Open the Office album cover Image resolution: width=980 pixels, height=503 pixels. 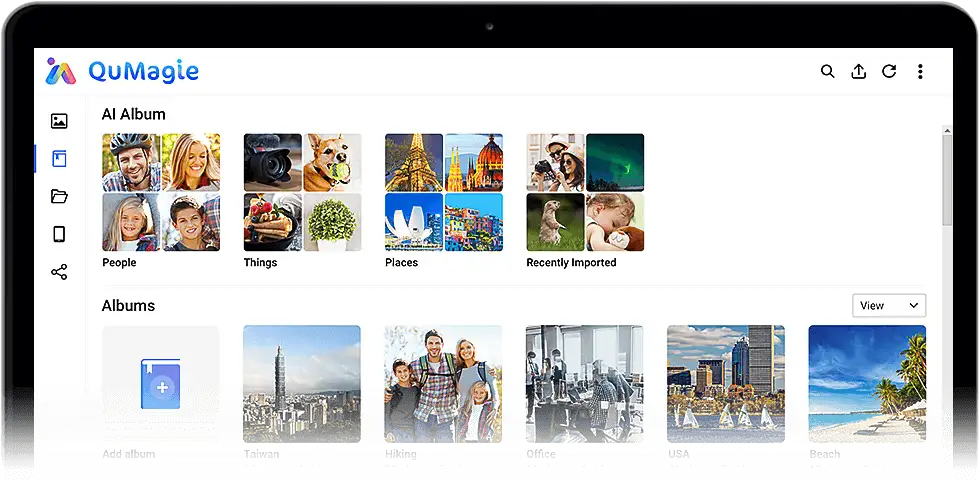(584, 384)
